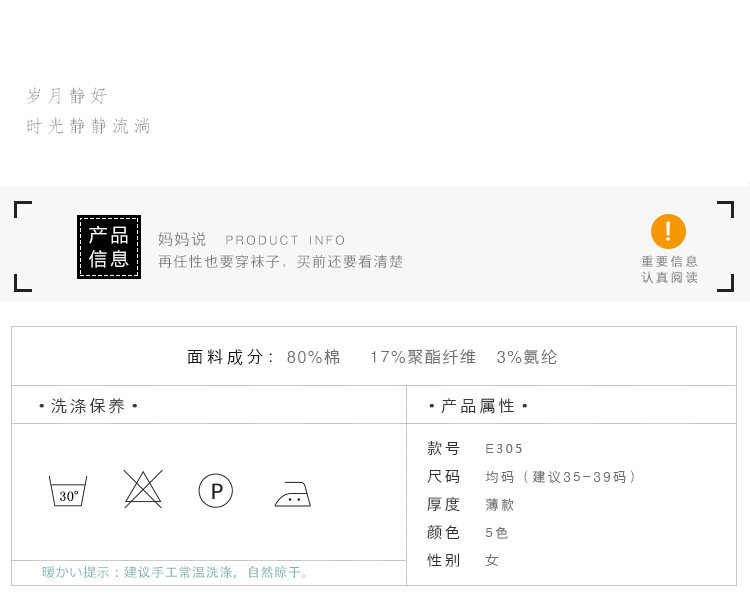Click the 均码（建议35-39码） size value

(561, 477)
